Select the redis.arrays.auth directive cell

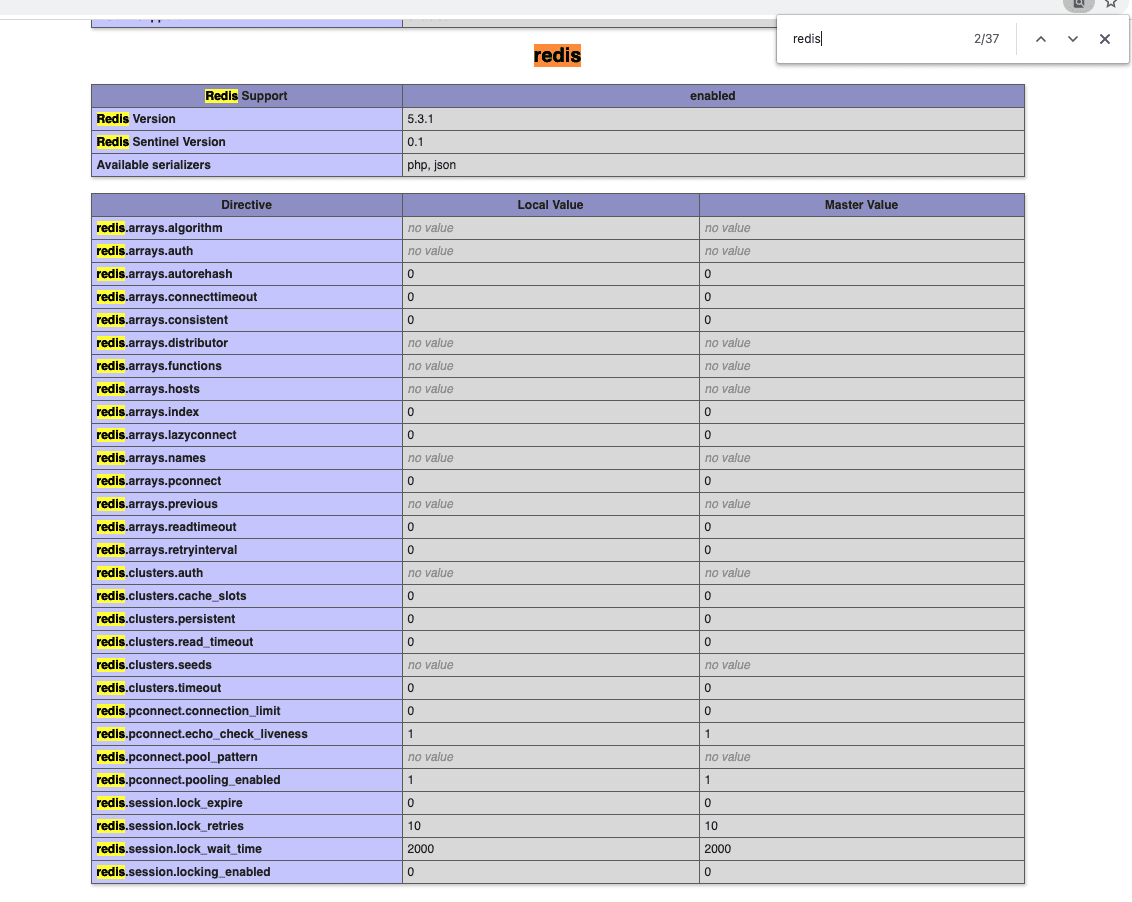pyautogui.click(x=246, y=250)
